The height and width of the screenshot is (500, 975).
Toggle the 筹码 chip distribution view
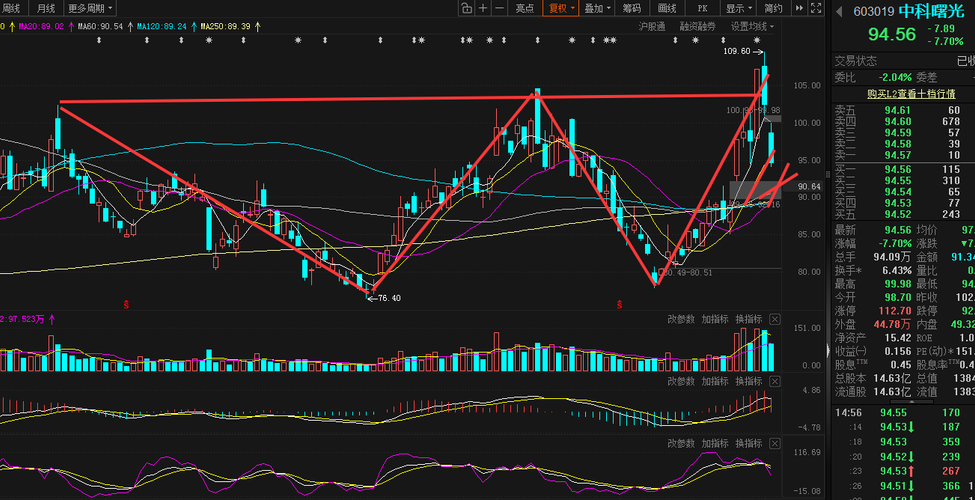pos(631,8)
